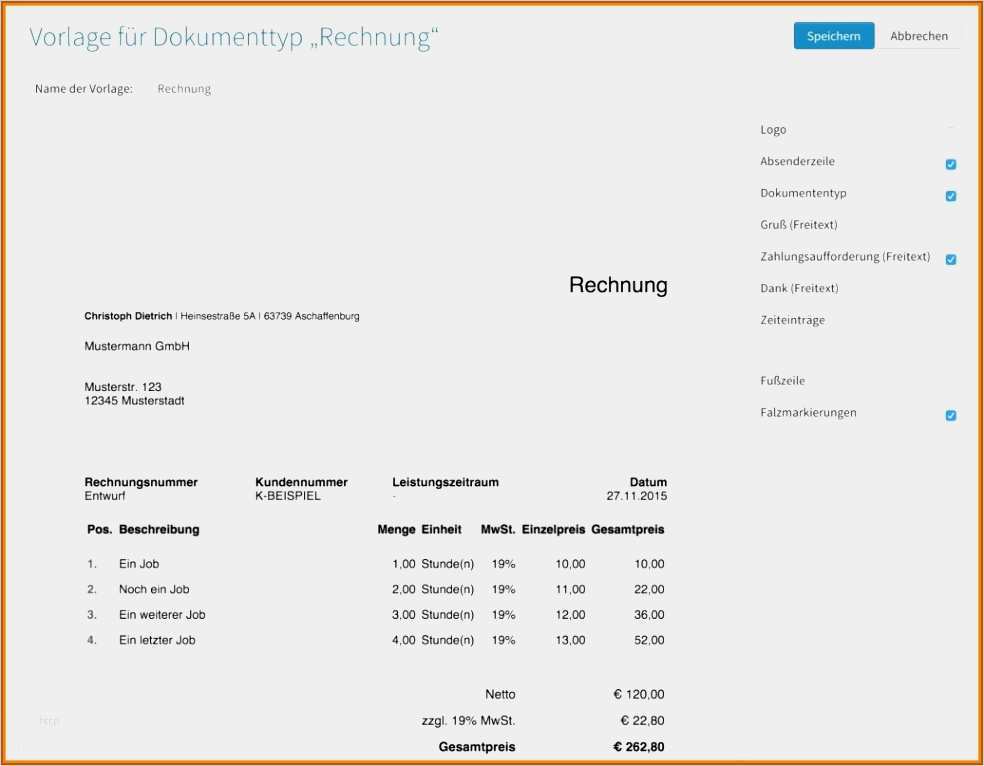Screen dimensions: 984x766
Task: Click the net amount '€ 120,00'
Action: [x=639, y=694]
